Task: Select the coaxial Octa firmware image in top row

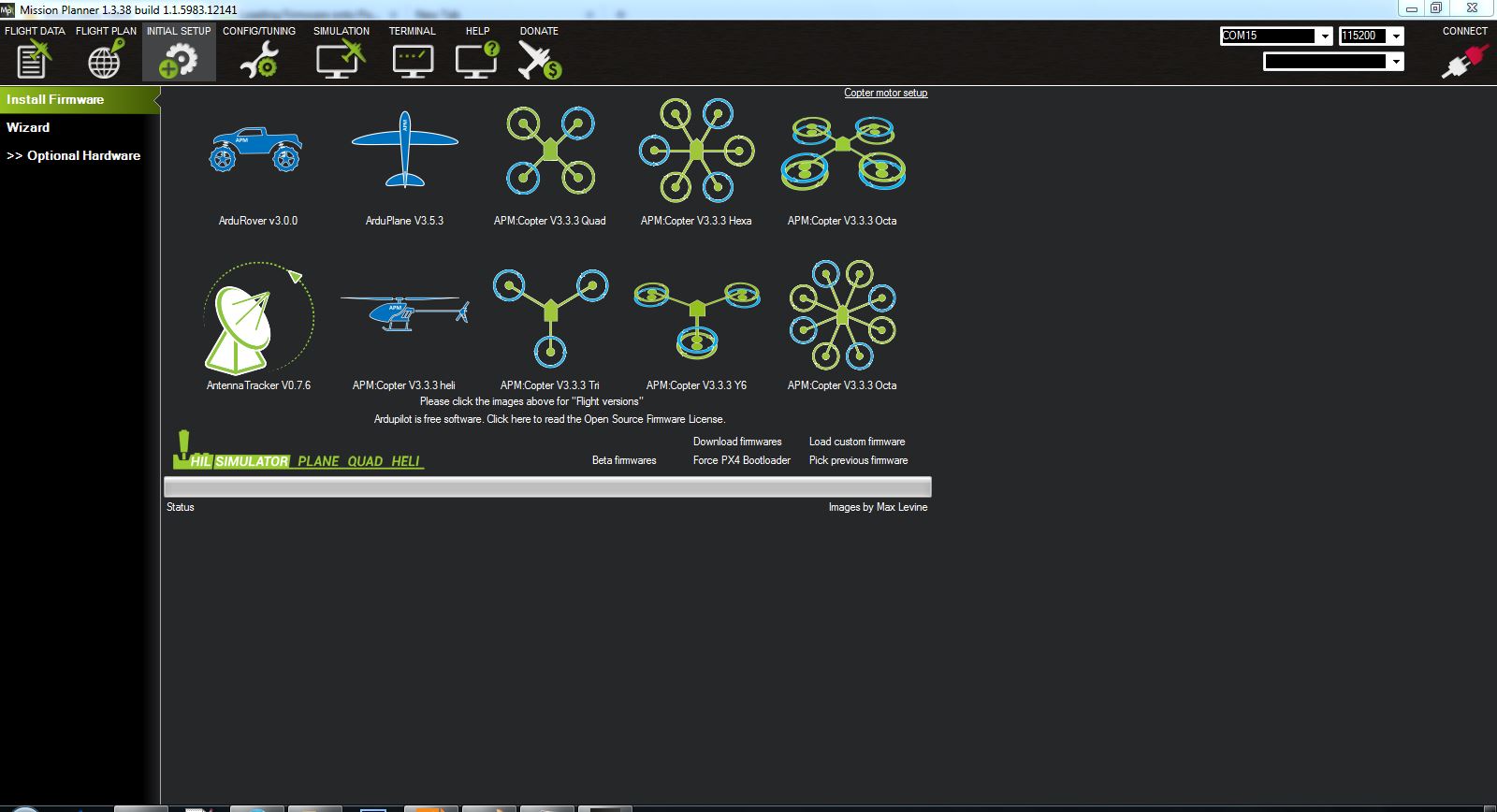Action: (x=843, y=152)
